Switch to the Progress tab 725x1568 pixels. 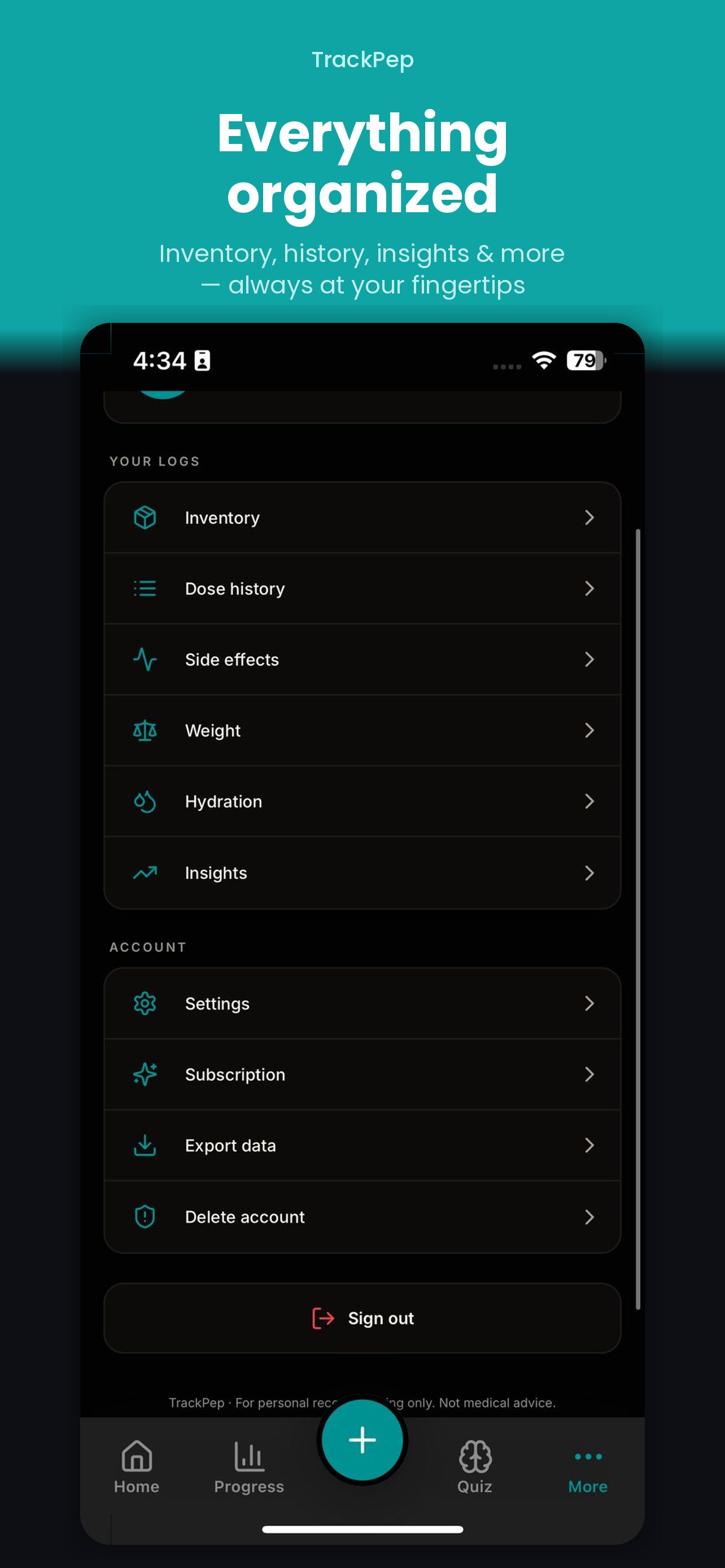pyautogui.click(x=249, y=1467)
